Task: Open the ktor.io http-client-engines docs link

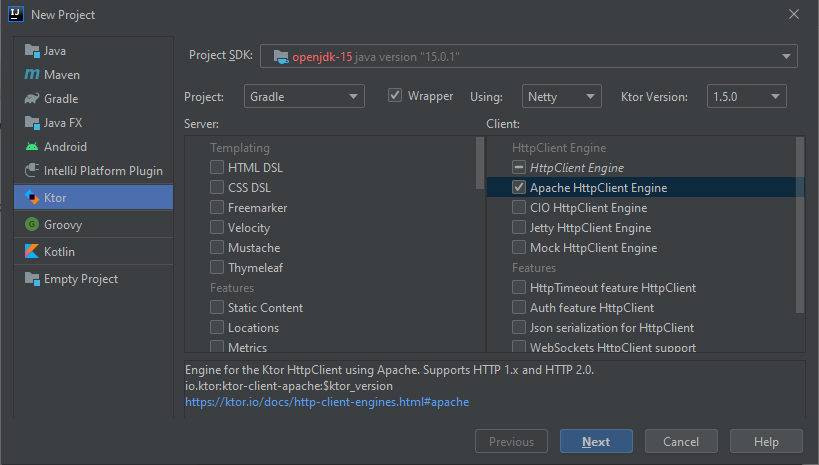Action: click(327, 402)
